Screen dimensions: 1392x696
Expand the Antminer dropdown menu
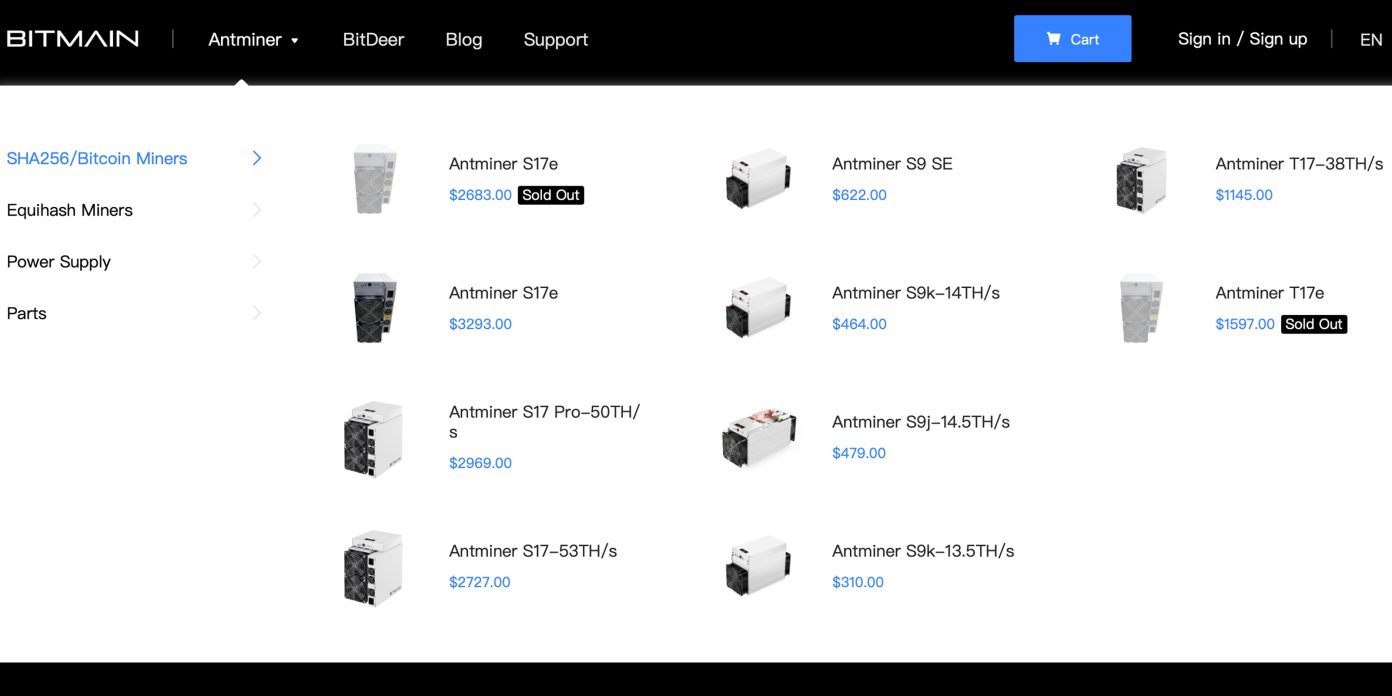click(x=253, y=40)
